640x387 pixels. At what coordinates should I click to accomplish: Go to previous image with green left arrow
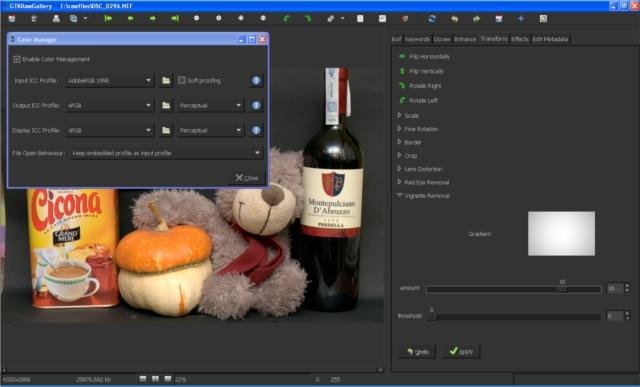pos(131,19)
